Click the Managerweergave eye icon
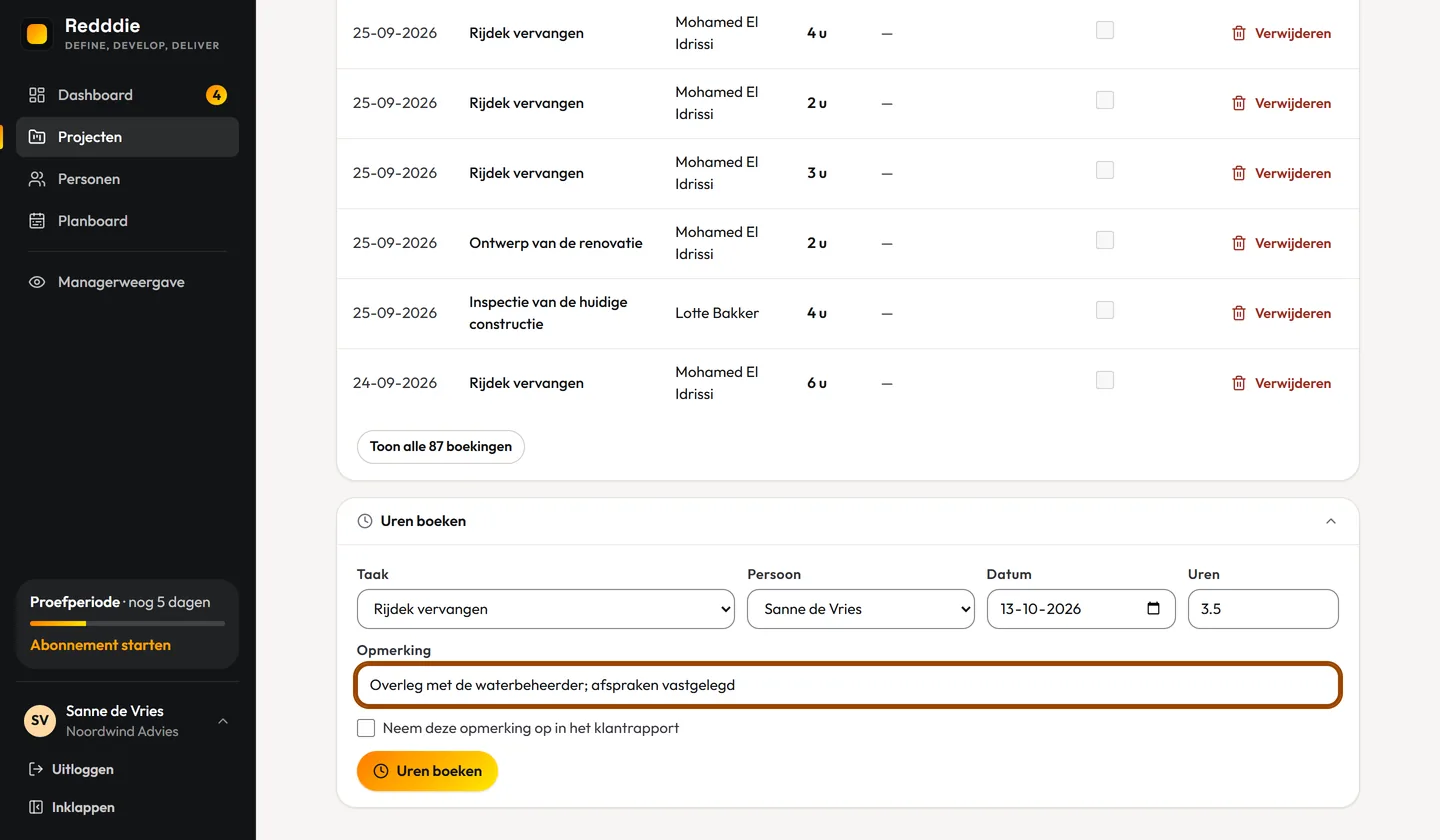The width and height of the screenshot is (1440, 840). (x=37, y=282)
